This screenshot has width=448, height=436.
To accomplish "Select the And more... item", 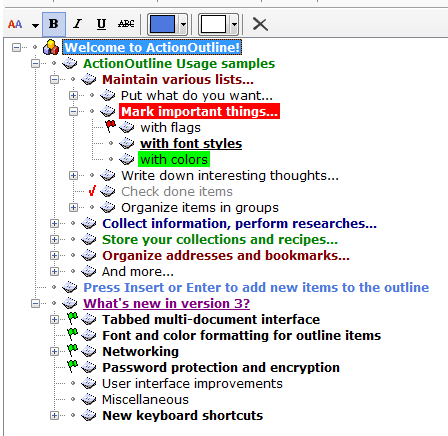I will tap(138, 271).
